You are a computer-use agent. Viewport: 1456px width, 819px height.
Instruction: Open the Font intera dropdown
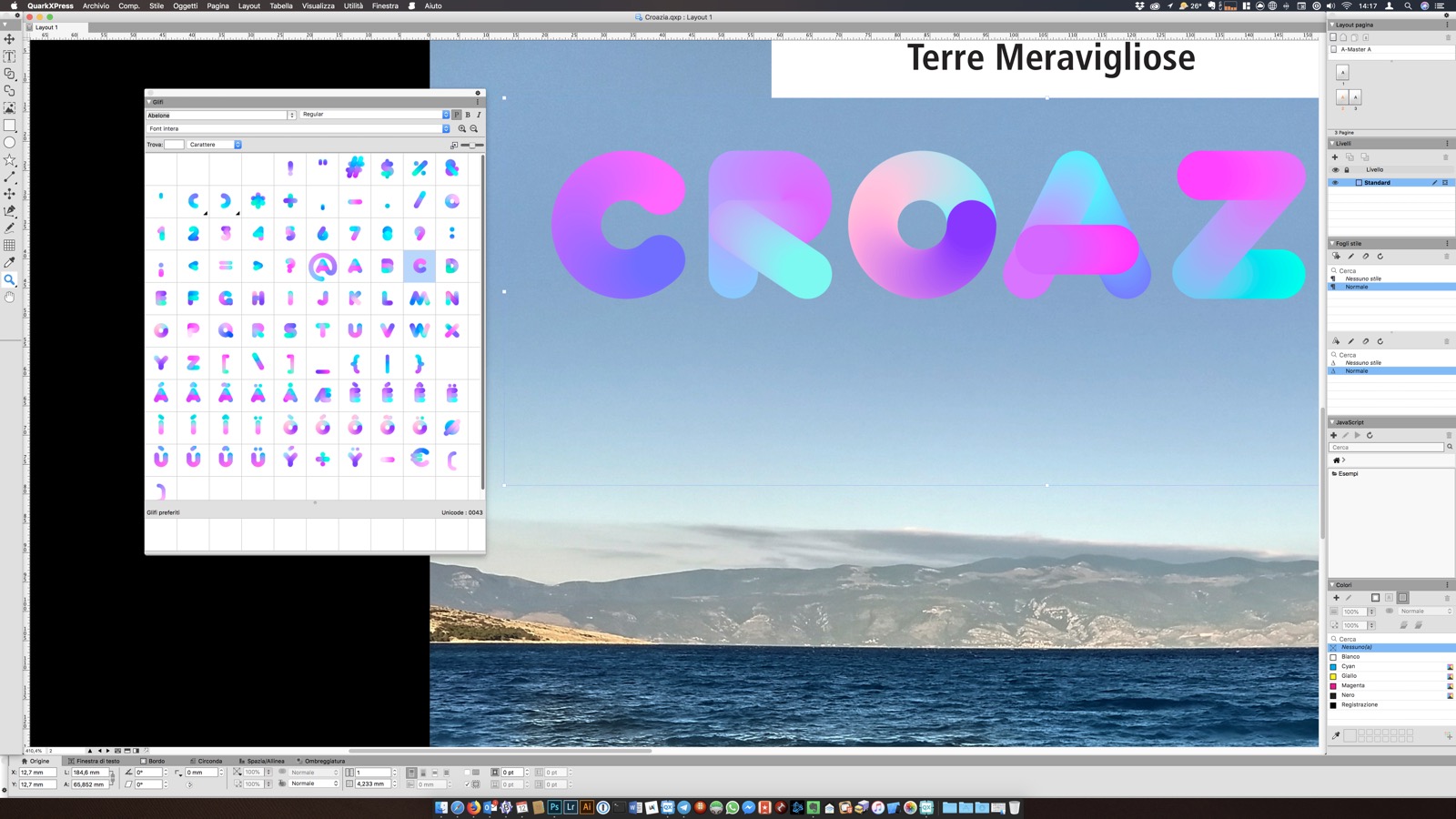298,128
